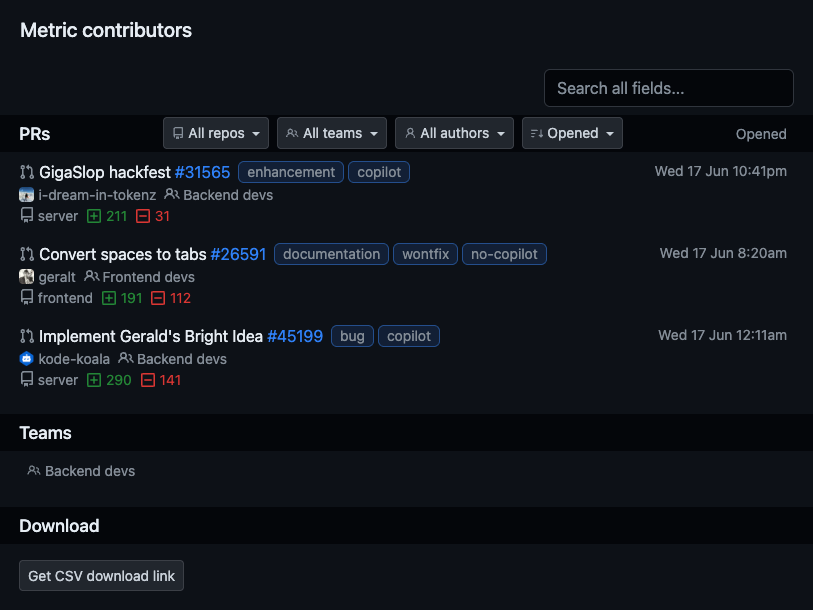
Task: Click team icon next to geralt
Action: [x=91, y=276]
